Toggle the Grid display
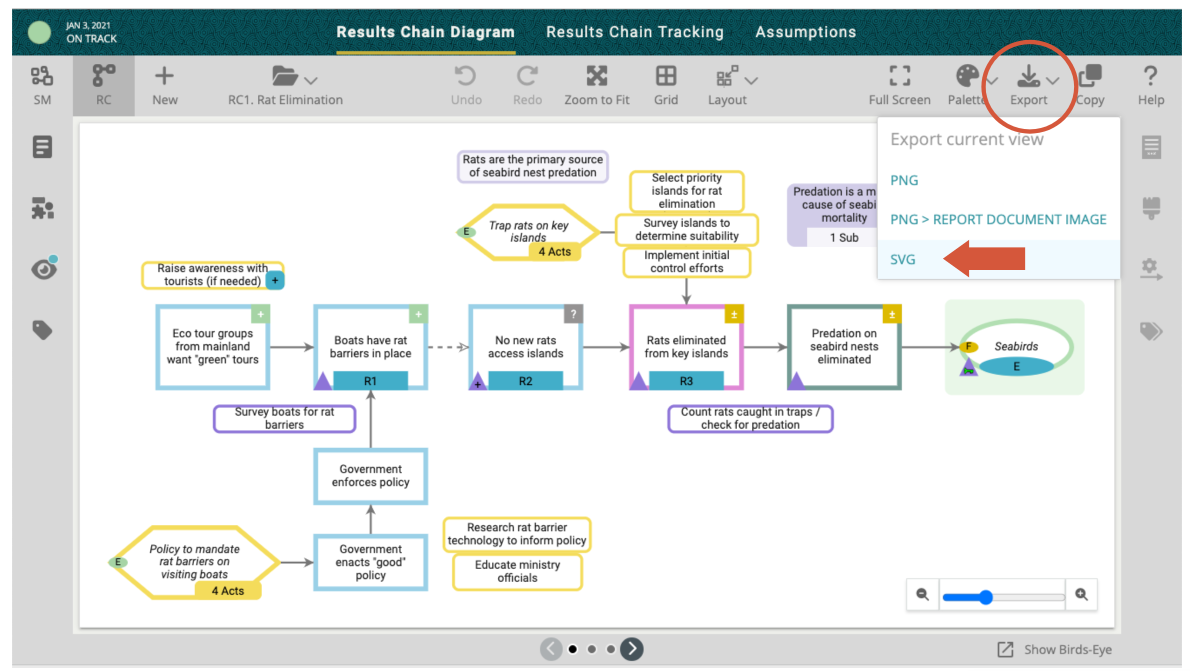 666,84
